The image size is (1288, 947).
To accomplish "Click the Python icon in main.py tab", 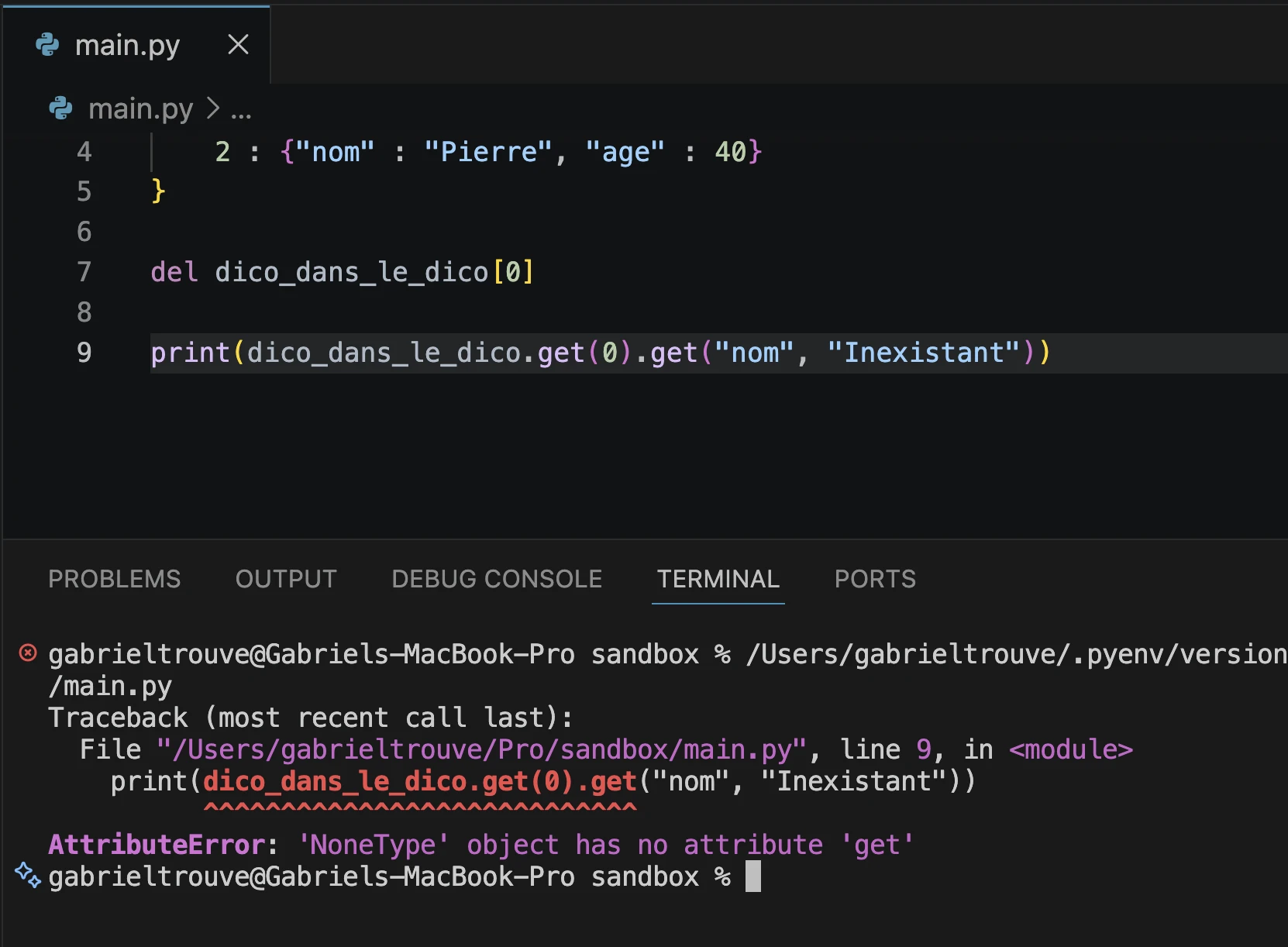I will (47, 45).
